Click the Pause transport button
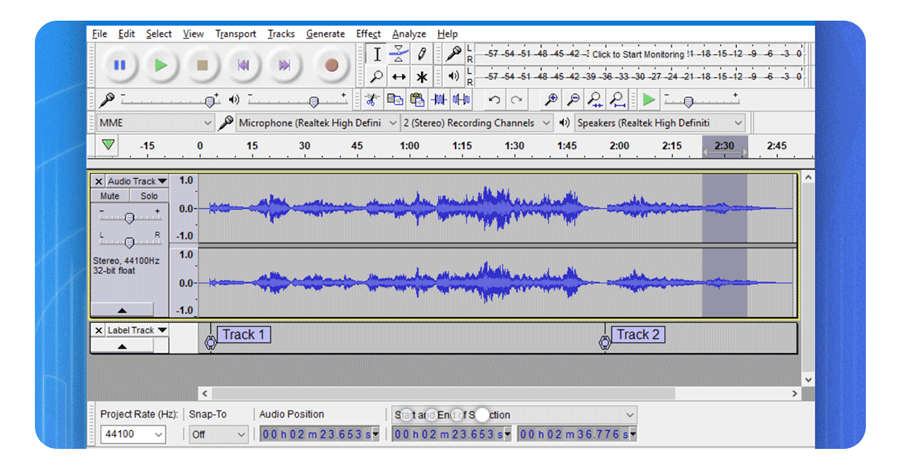Screen dimensions: 900x471 point(119,65)
